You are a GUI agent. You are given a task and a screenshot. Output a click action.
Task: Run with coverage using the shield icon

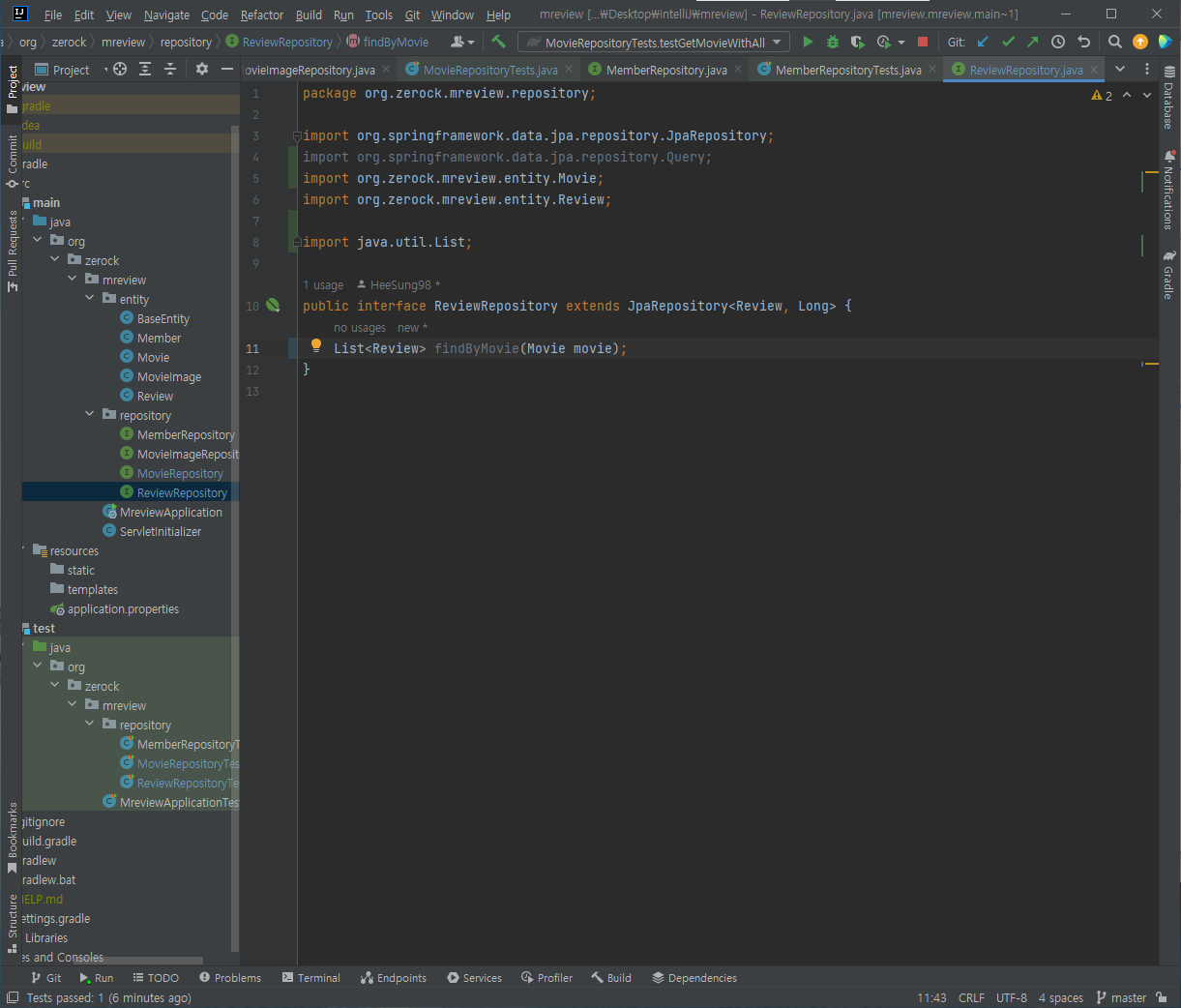[x=857, y=42]
